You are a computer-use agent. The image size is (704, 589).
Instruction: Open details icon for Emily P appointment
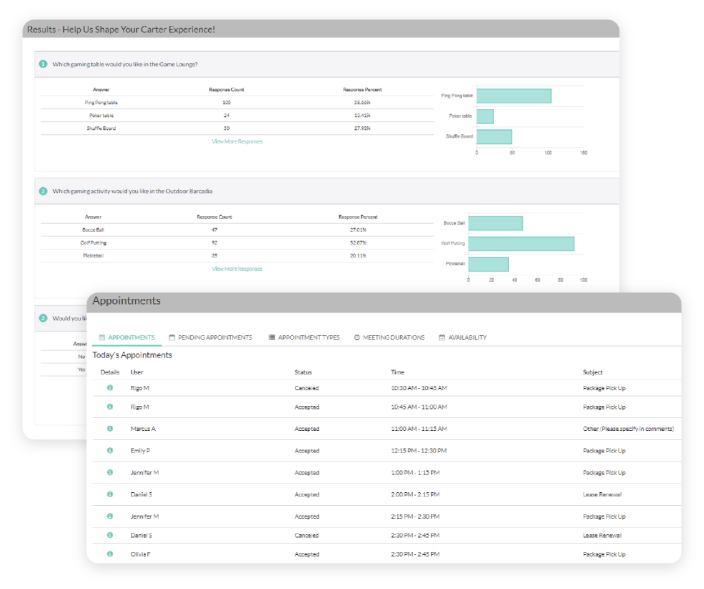tap(110, 450)
